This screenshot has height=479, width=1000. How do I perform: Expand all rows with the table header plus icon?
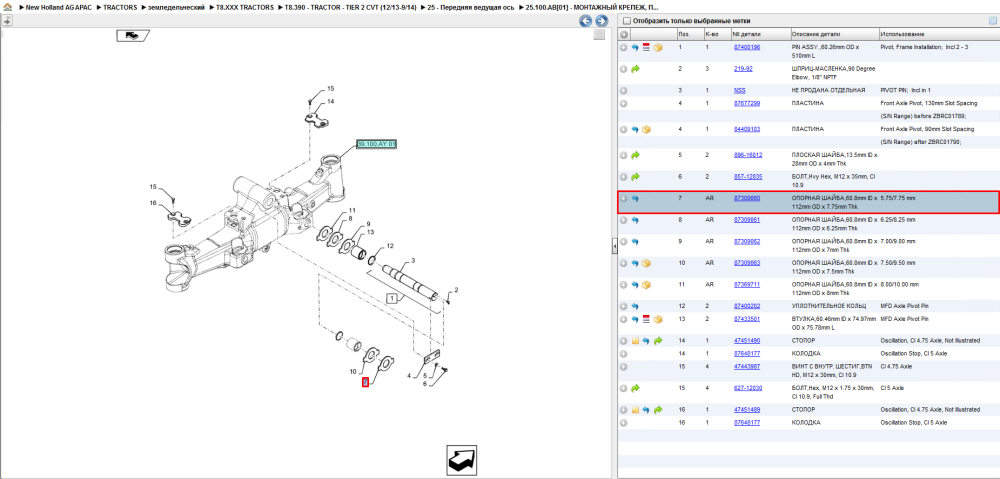(x=624, y=34)
